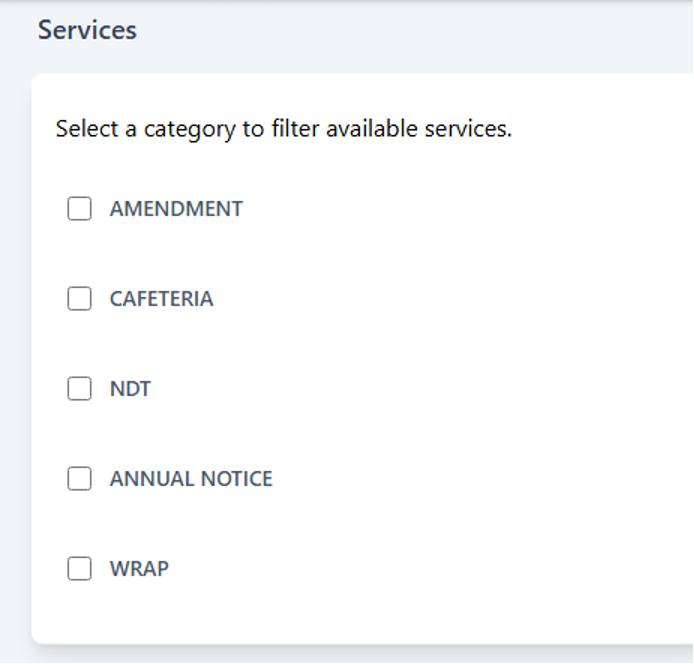Click the NDT label text
The width and height of the screenshot is (694, 664).
pyautogui.click(x=130, y=389)
